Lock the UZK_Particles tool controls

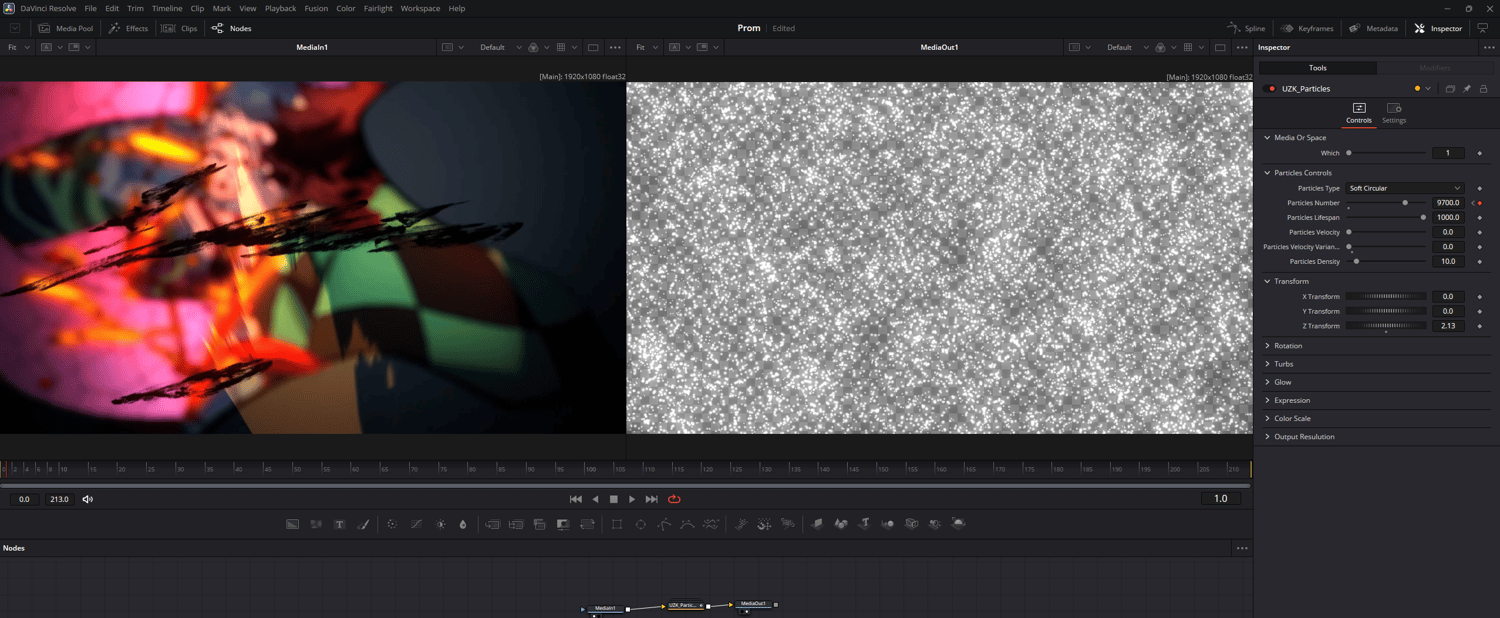(1483, 89)
